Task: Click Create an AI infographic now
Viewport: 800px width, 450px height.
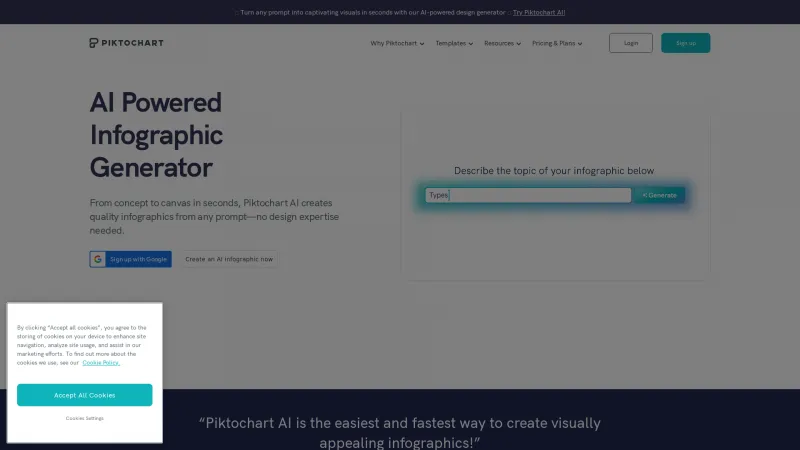Action: tap(229, 259)
